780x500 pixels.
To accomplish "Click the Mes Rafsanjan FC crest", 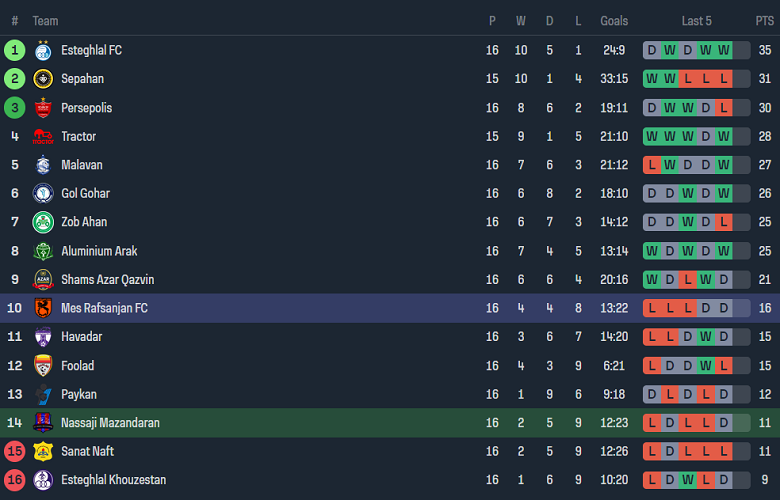I will 43,308.
